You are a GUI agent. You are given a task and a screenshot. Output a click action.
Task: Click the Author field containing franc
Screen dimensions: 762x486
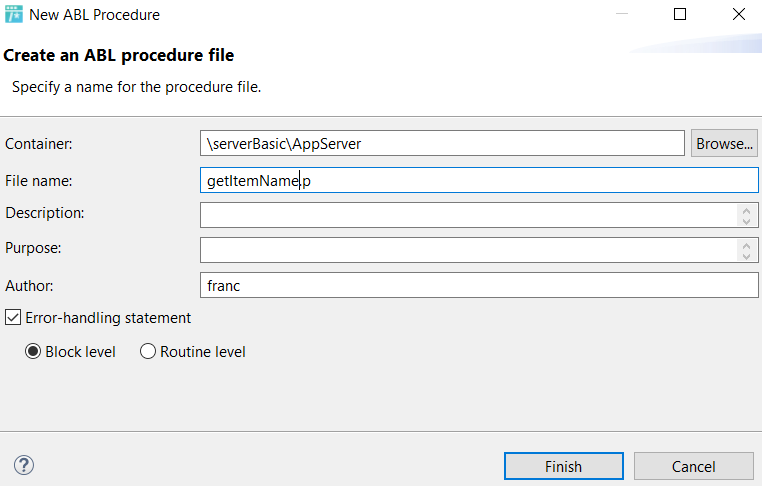point(479,285)
